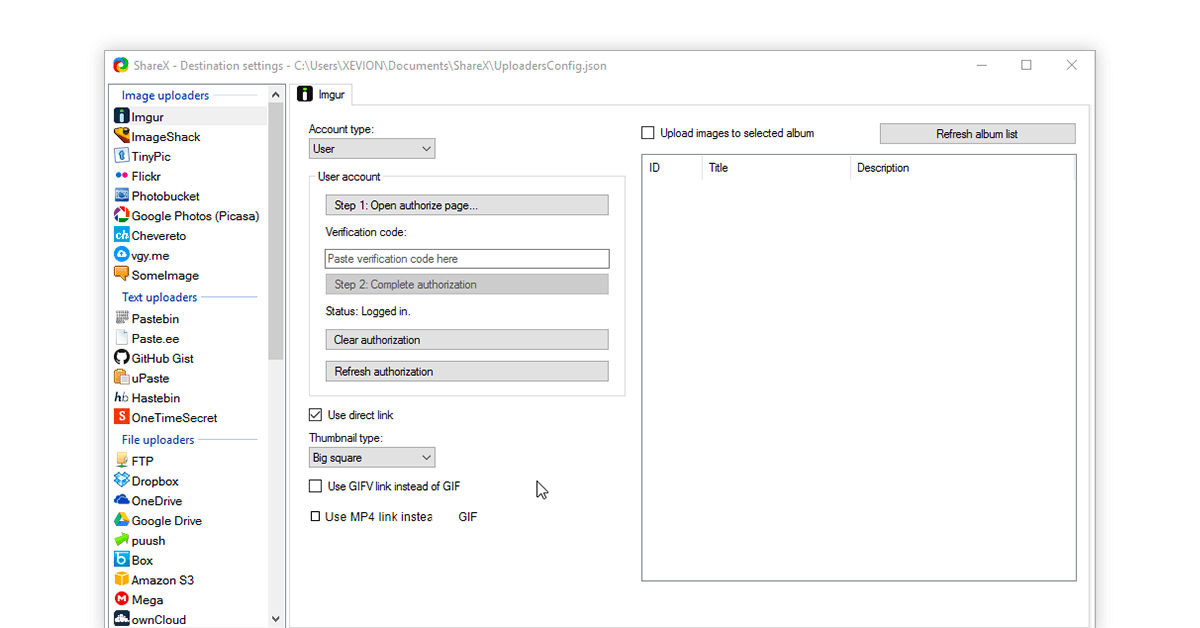This screenshot has width=1200, height=628.
Task: Switch to the Imgur tab
Action: pyautogui.click(x=321, y=94)
